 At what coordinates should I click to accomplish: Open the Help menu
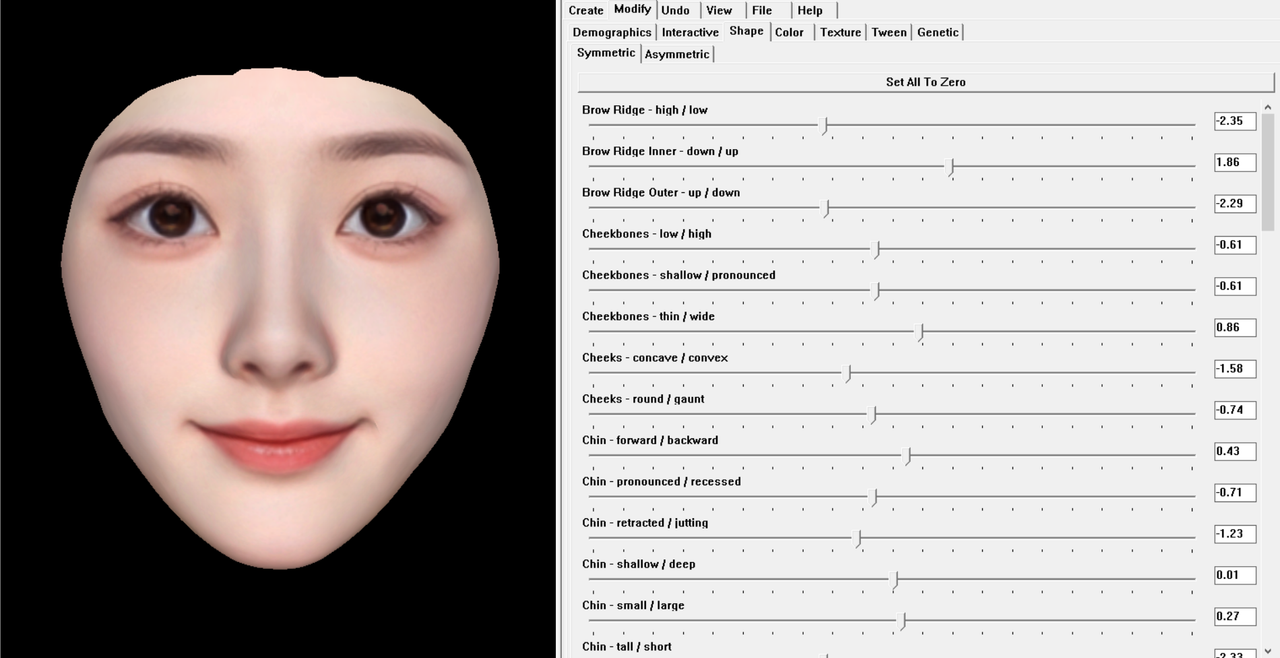click(x=810, y=10)
